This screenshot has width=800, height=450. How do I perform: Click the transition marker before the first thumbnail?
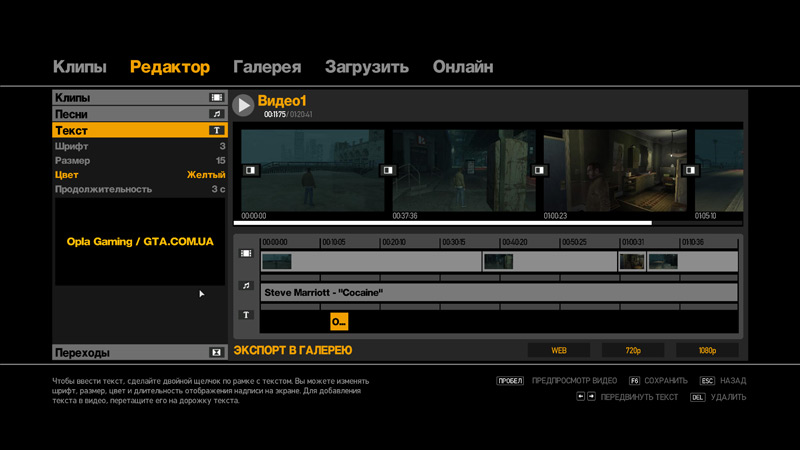pyautogui.click(x=250, y=171)
